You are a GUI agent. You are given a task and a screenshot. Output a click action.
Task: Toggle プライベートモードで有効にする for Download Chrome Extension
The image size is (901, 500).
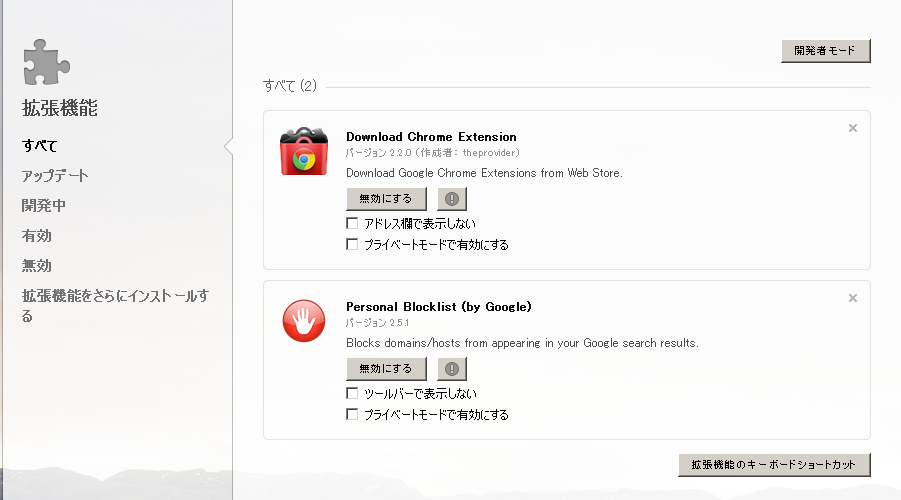352,244
